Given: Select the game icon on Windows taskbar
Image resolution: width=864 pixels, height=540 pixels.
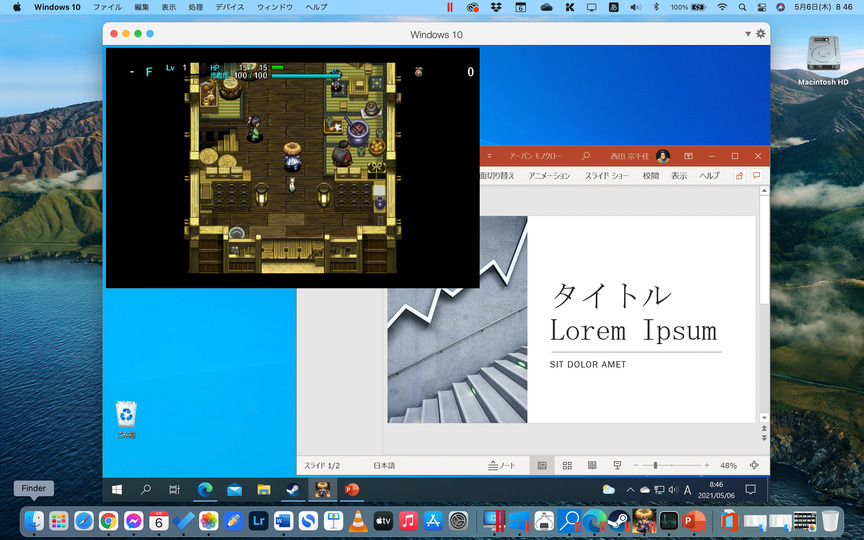Looking at the screenshot, I should pos(322,489).
